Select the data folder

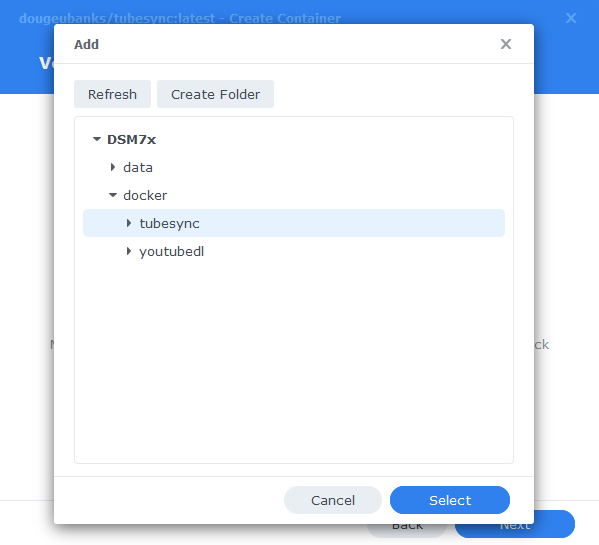[x=138, y=167]
